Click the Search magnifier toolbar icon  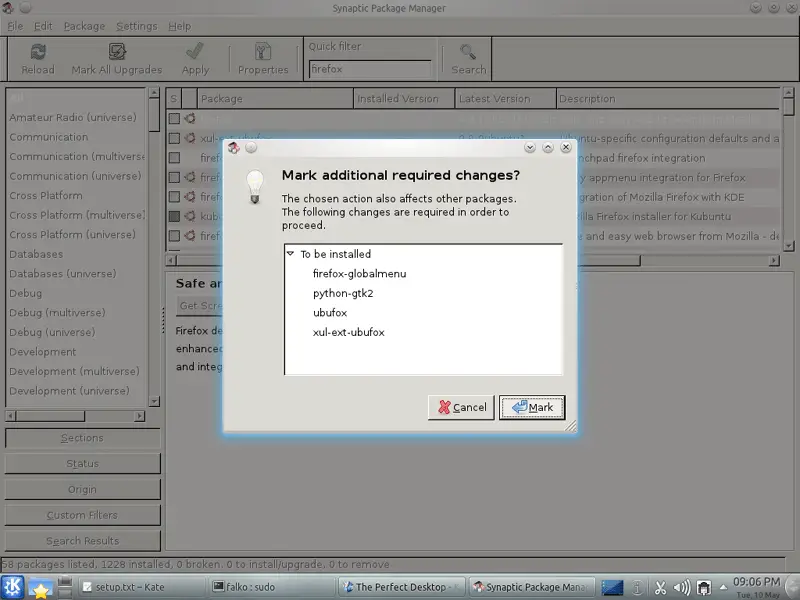[468, 52]
